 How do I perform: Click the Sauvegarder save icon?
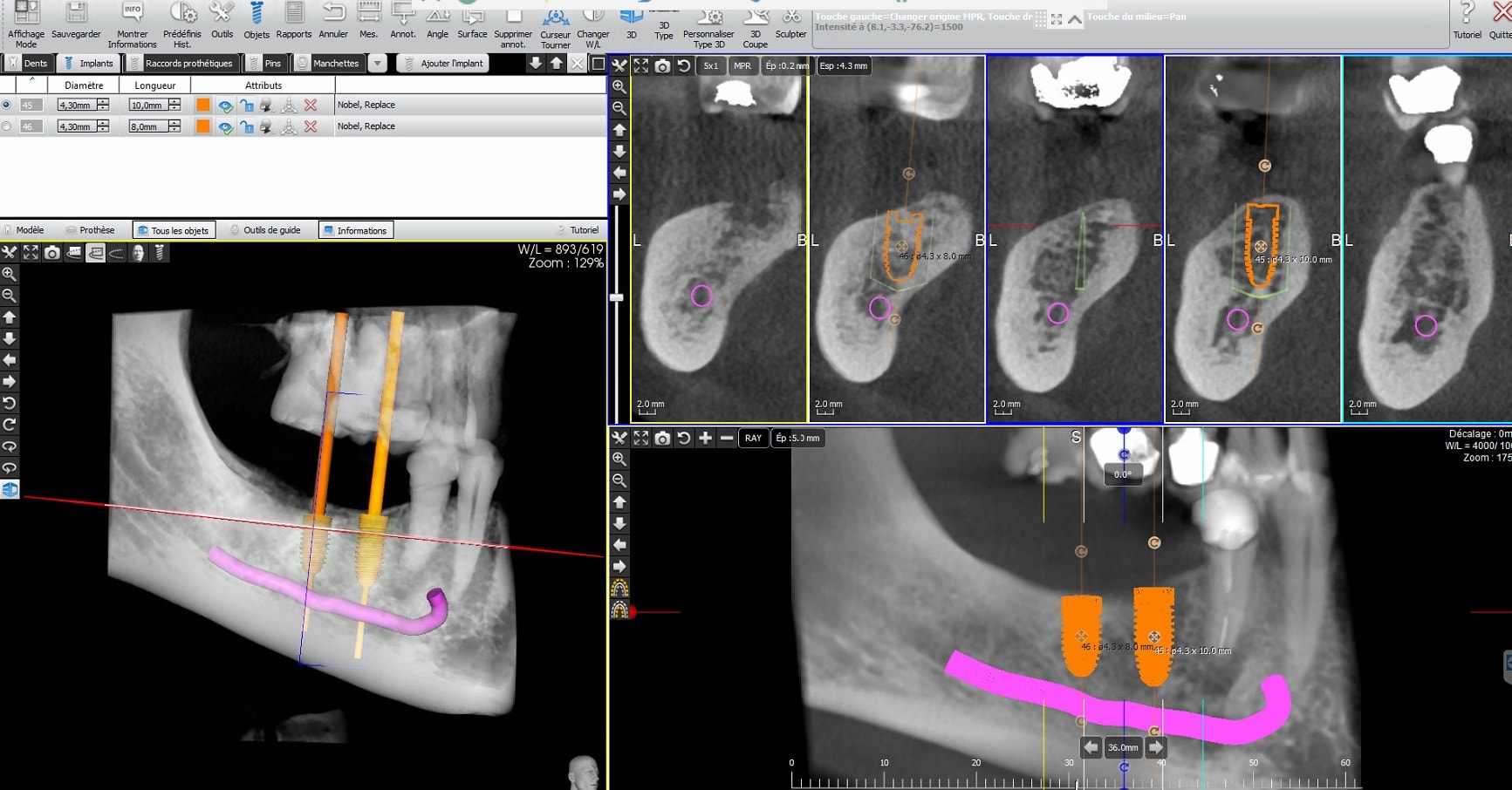[x=76, y=14]
